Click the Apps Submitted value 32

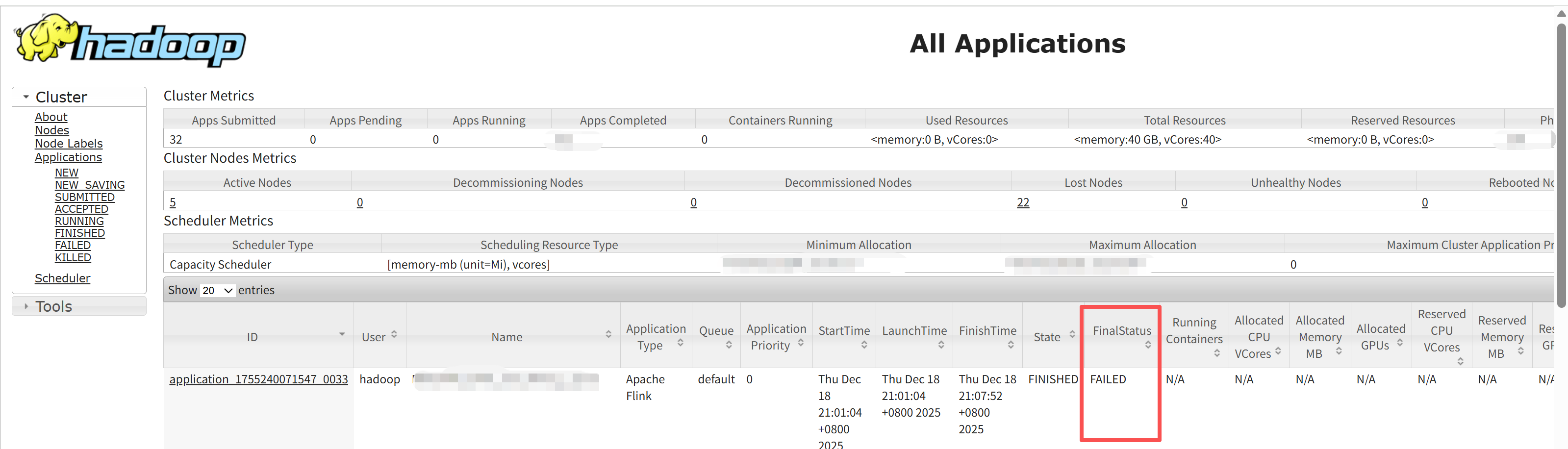(176, 139)
